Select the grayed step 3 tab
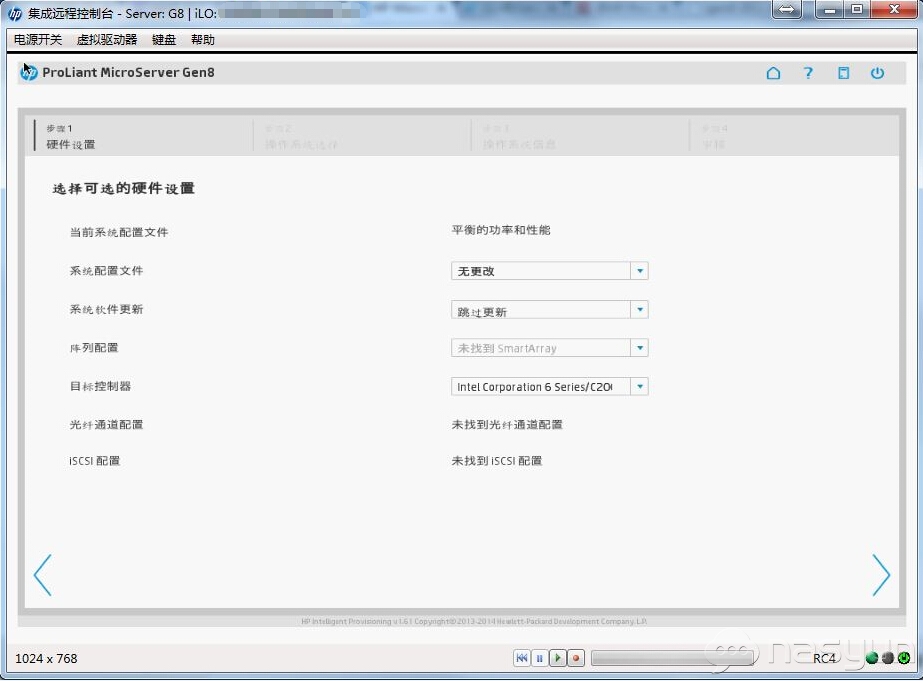Viewport: 923px width, 681px height. tap(579, 137)
